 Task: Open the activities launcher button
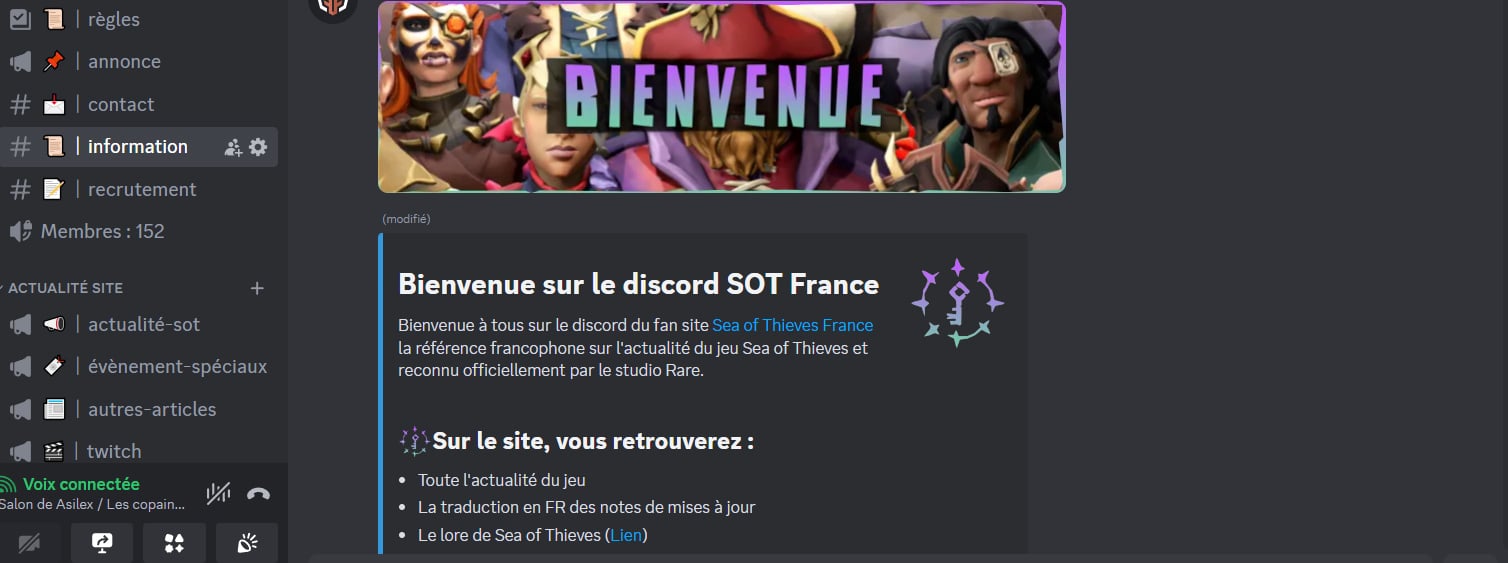pyautogui.click(x=175, y=543)
